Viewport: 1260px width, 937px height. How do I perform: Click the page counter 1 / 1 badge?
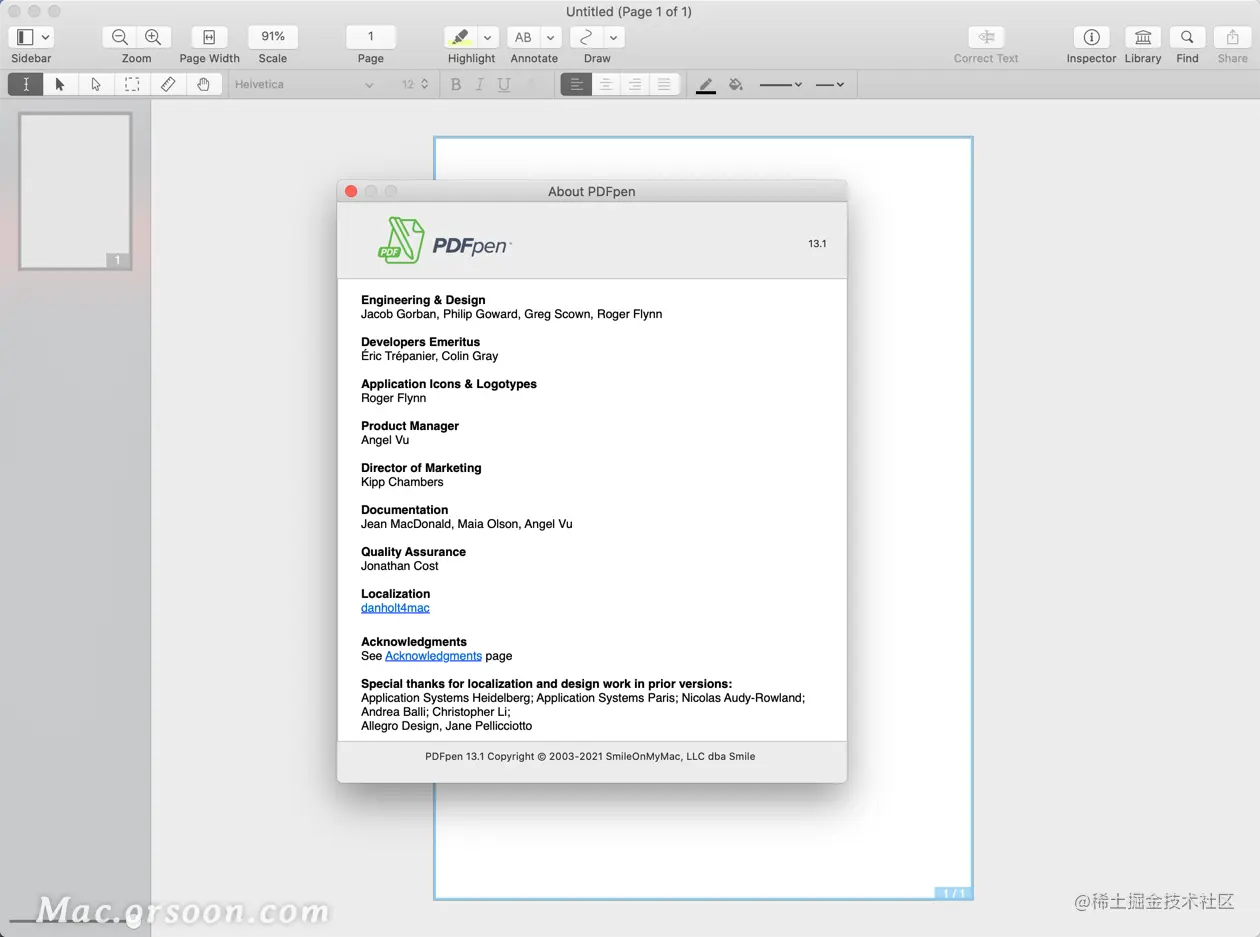point(953,893)
